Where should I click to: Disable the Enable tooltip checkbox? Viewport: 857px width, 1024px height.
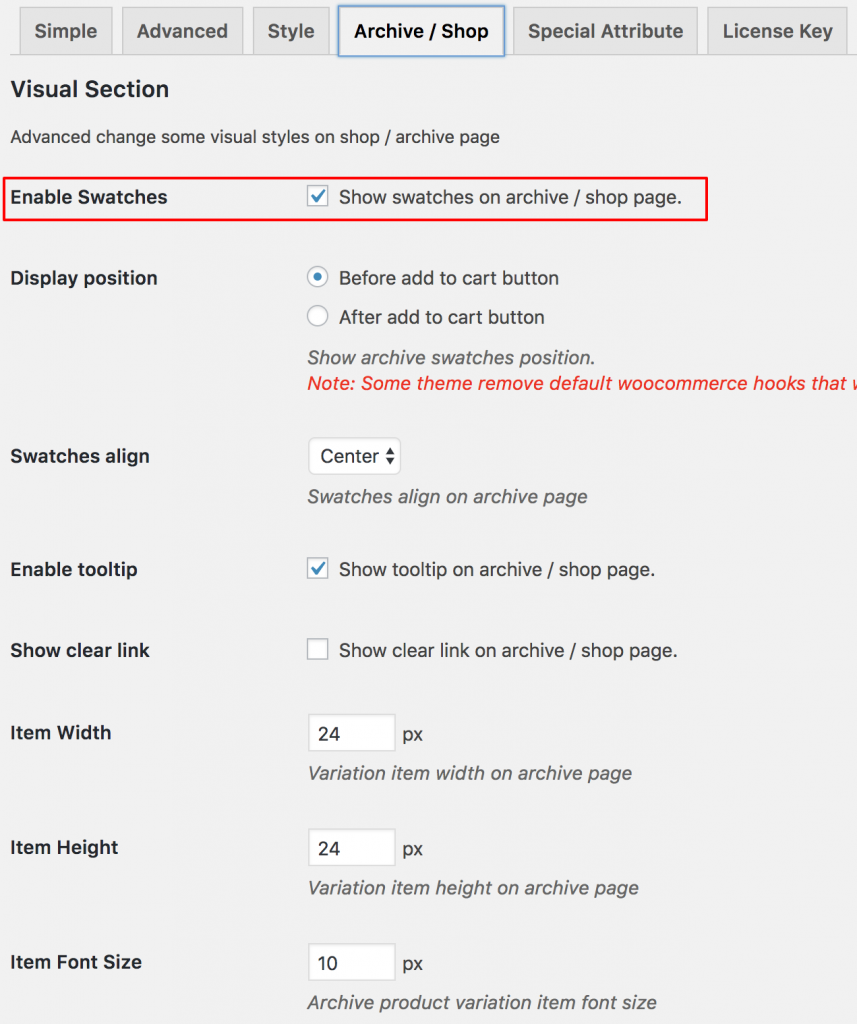pyautogui.click(x=317, y=568)
